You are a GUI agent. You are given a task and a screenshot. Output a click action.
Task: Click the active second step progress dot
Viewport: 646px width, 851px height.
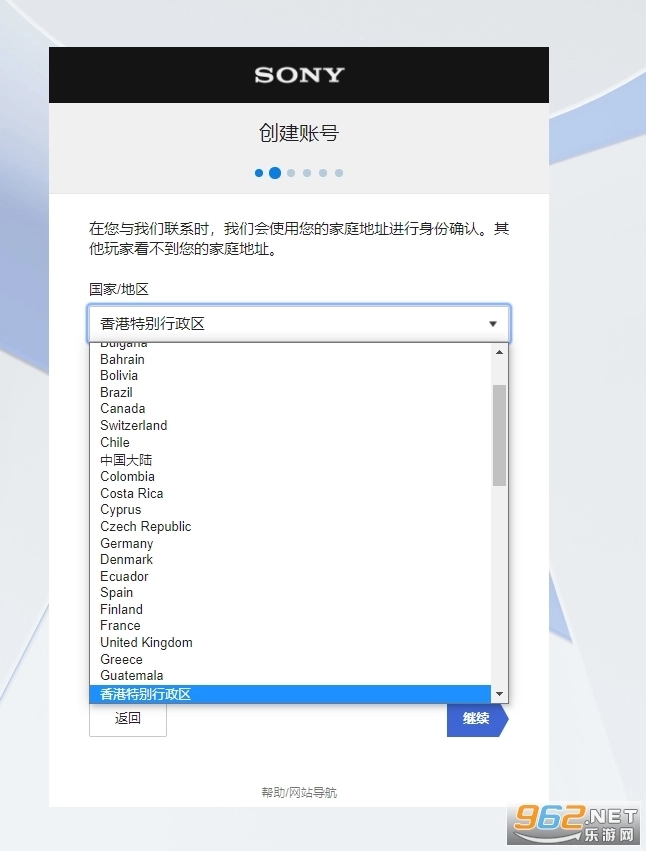[275, 173]
